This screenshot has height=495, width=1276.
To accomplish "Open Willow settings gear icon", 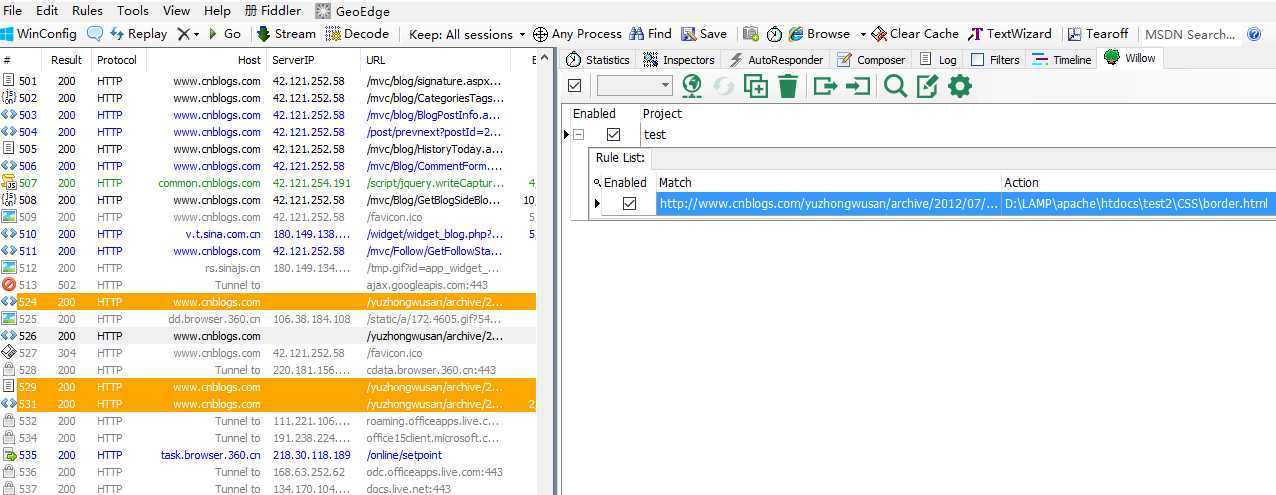I will 960,87.
